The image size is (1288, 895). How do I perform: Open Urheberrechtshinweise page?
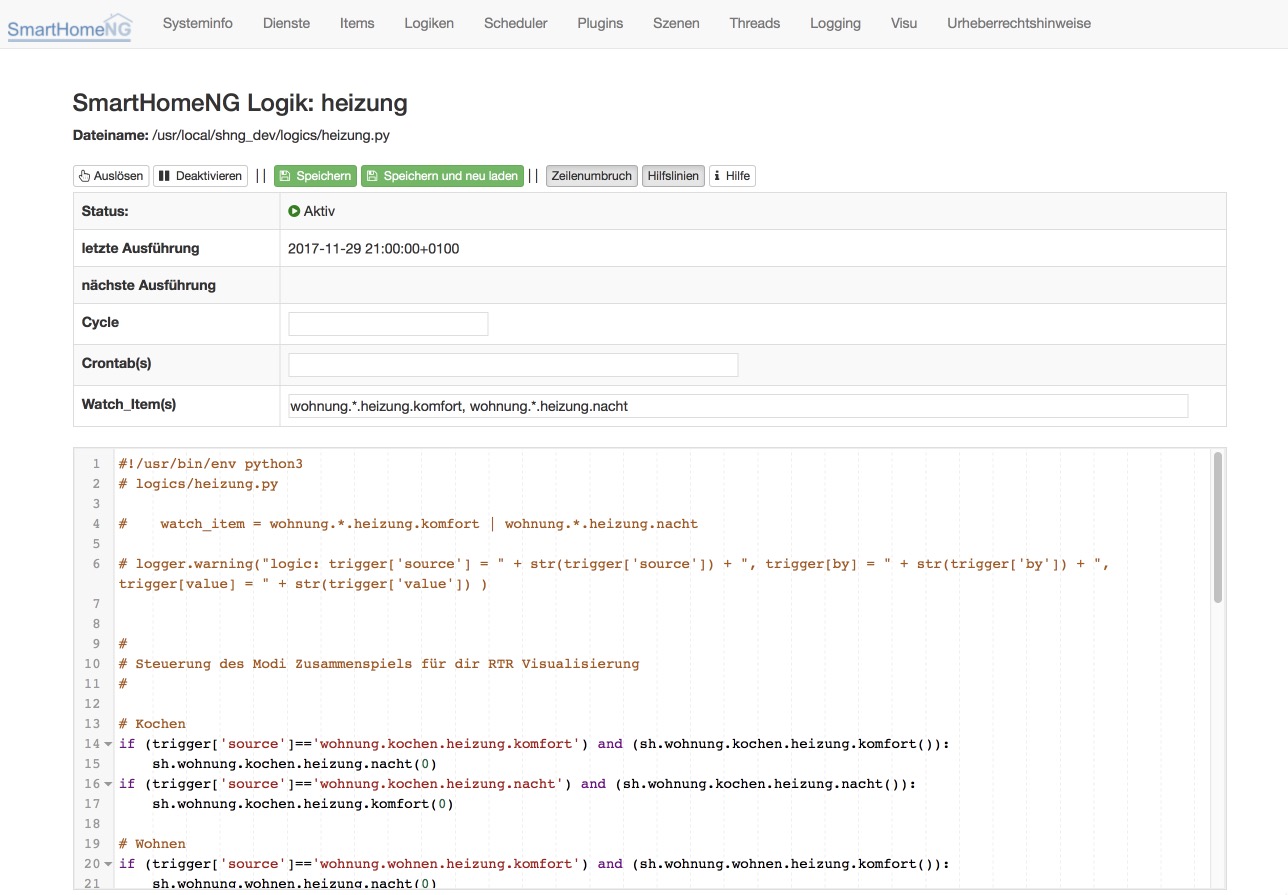tap(1019, 23)
